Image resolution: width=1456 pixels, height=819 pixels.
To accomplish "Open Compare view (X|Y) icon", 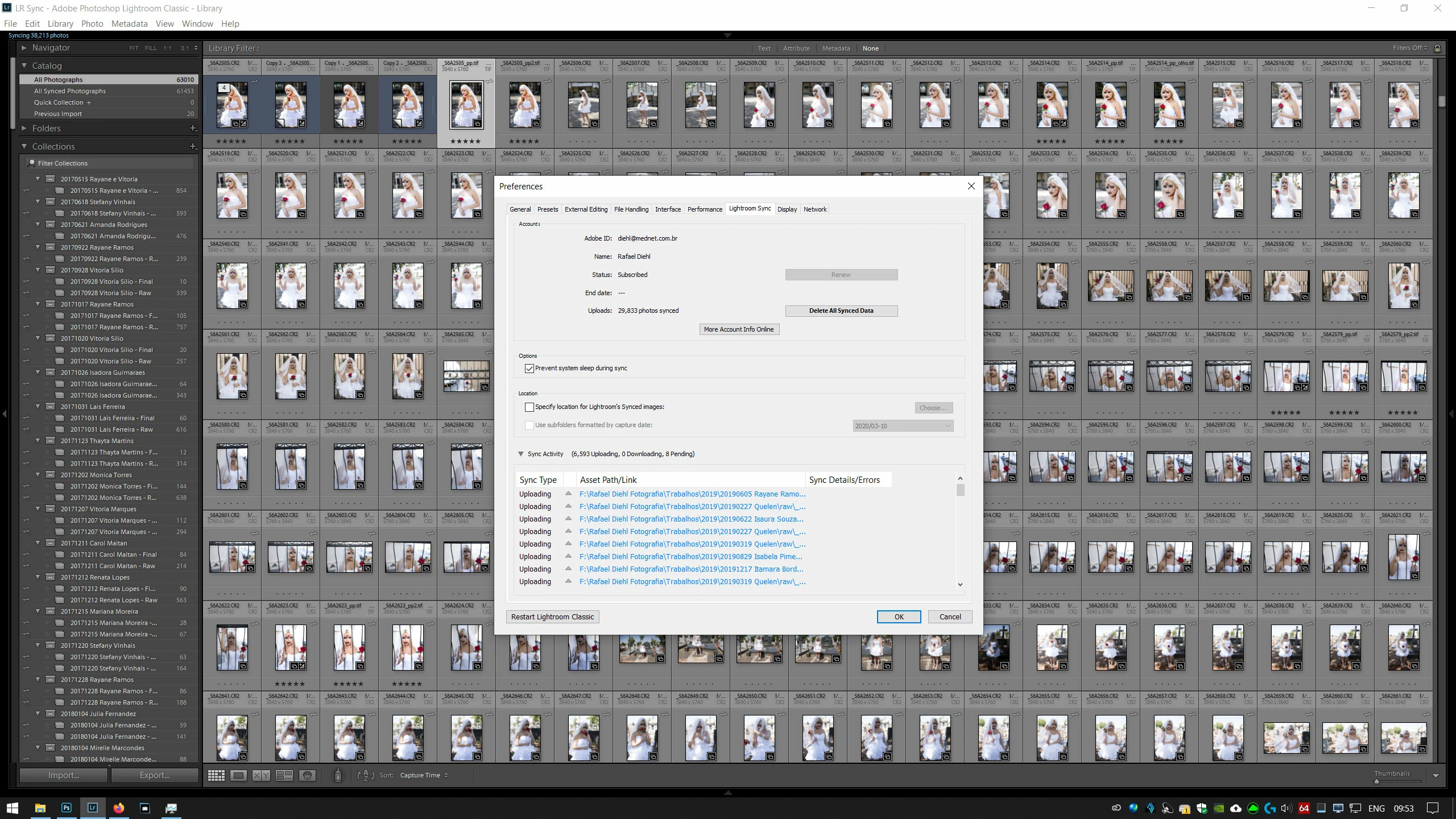I will [x=261, y=776].
